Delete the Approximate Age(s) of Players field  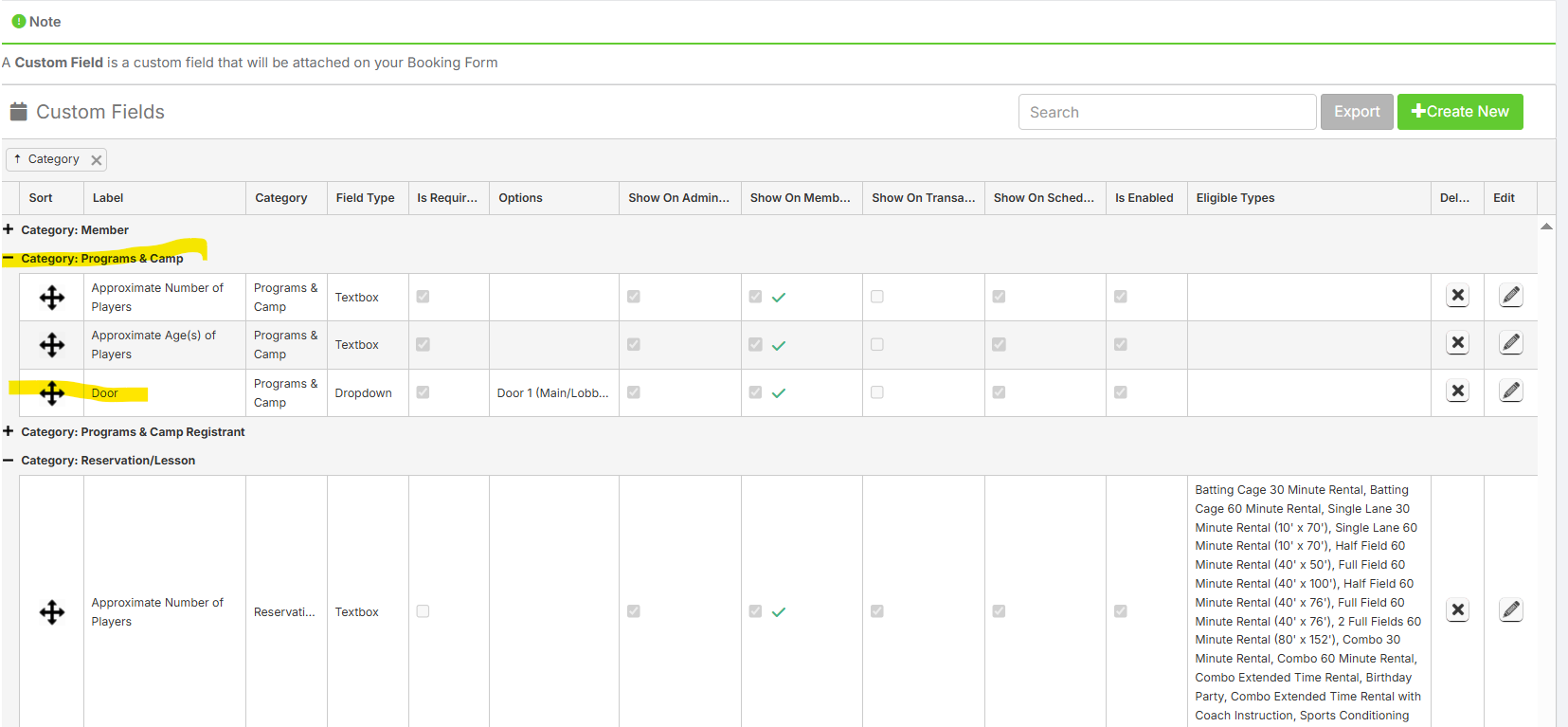tap(1457, 343)
